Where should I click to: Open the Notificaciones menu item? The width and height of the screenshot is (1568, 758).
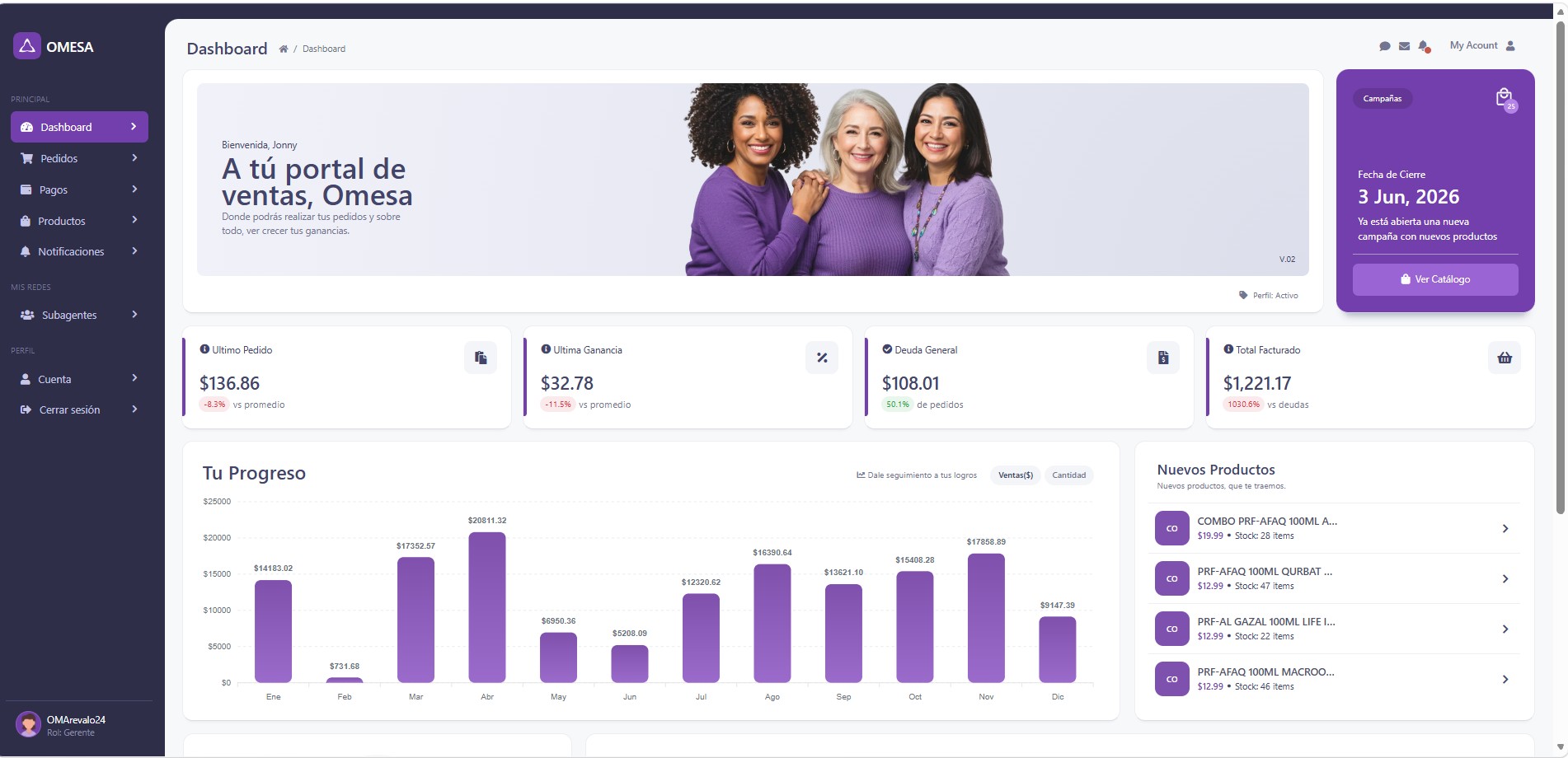(79, 251)
